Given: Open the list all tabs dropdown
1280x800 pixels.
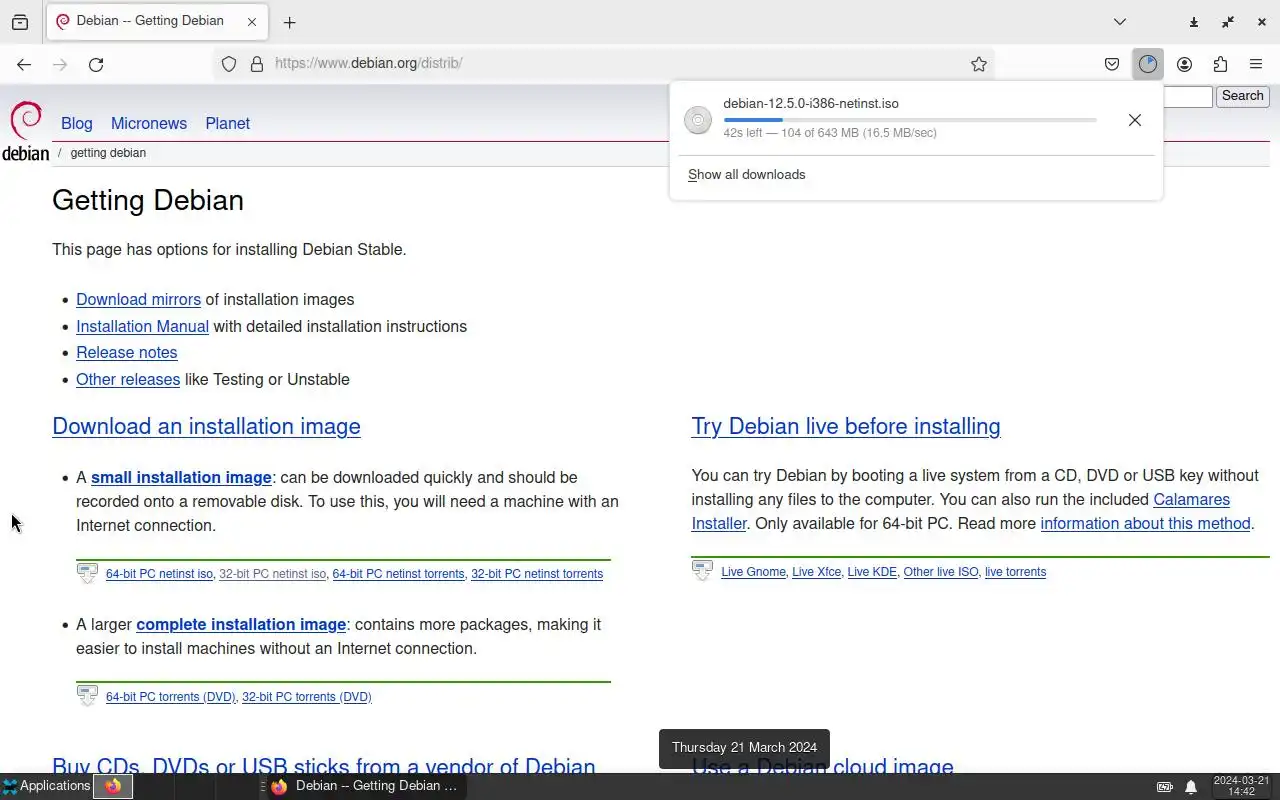Looking at the screenshot, I should pos(1120,22).
